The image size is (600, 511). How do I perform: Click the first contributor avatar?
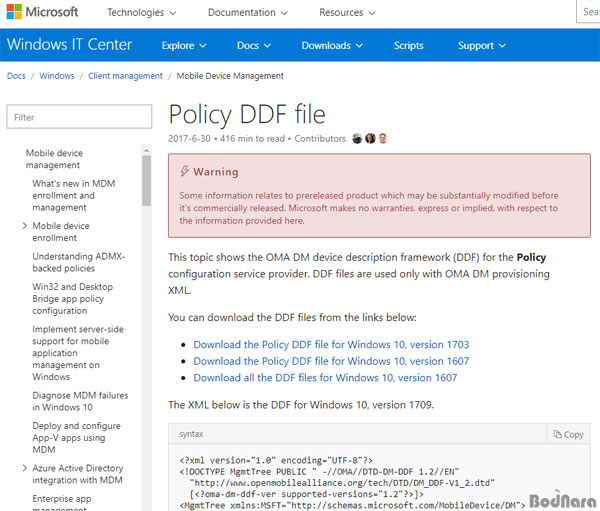pos(357,139)
